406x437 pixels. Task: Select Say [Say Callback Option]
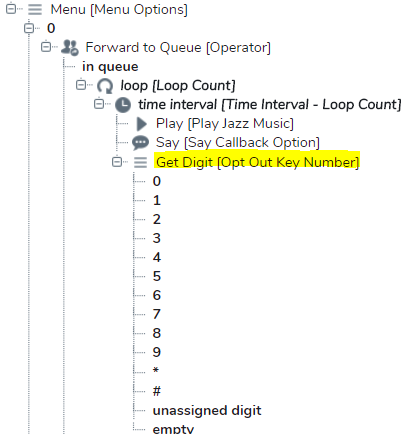click(238, 143)
